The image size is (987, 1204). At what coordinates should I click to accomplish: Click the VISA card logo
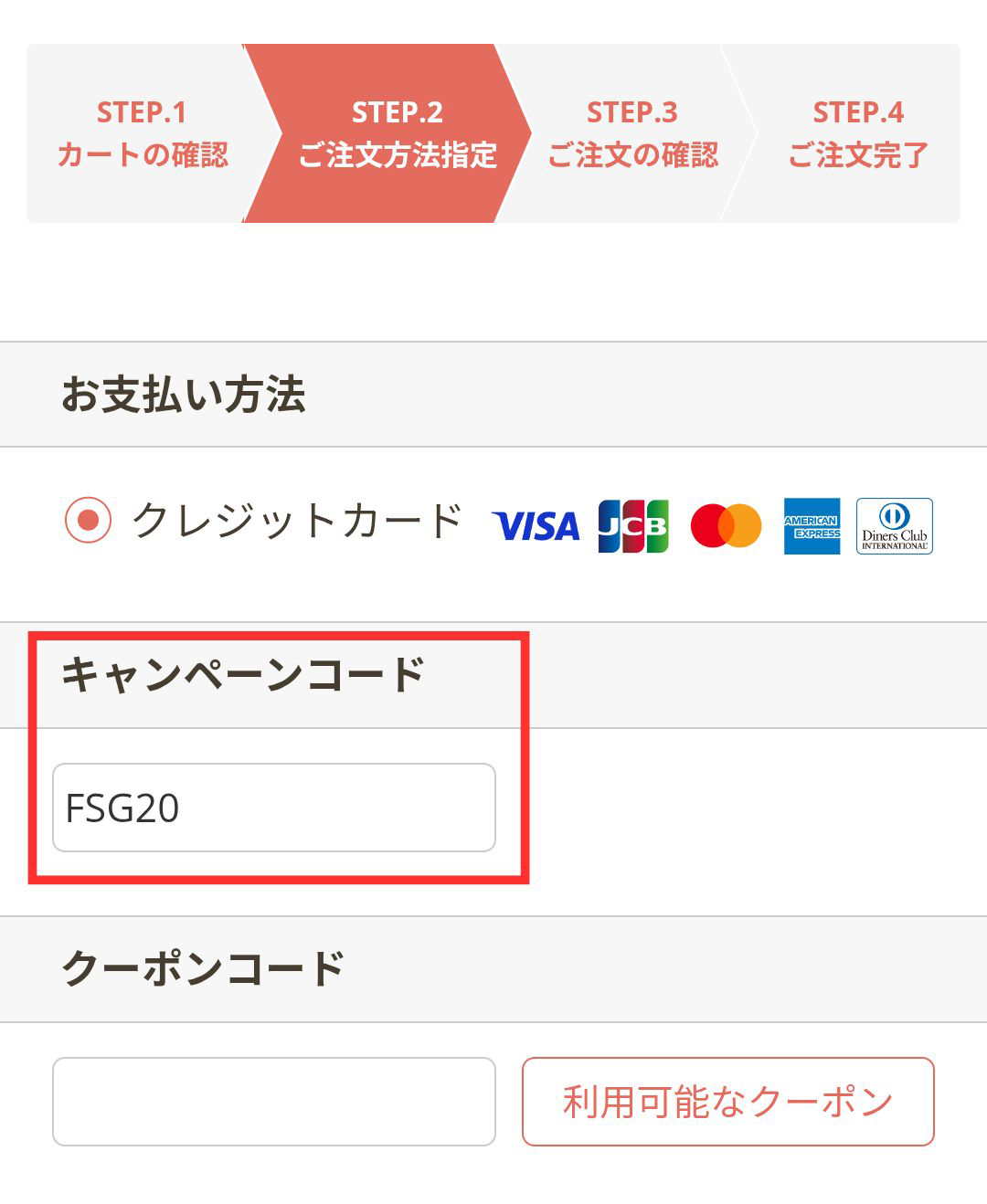[x=536, y=526]
